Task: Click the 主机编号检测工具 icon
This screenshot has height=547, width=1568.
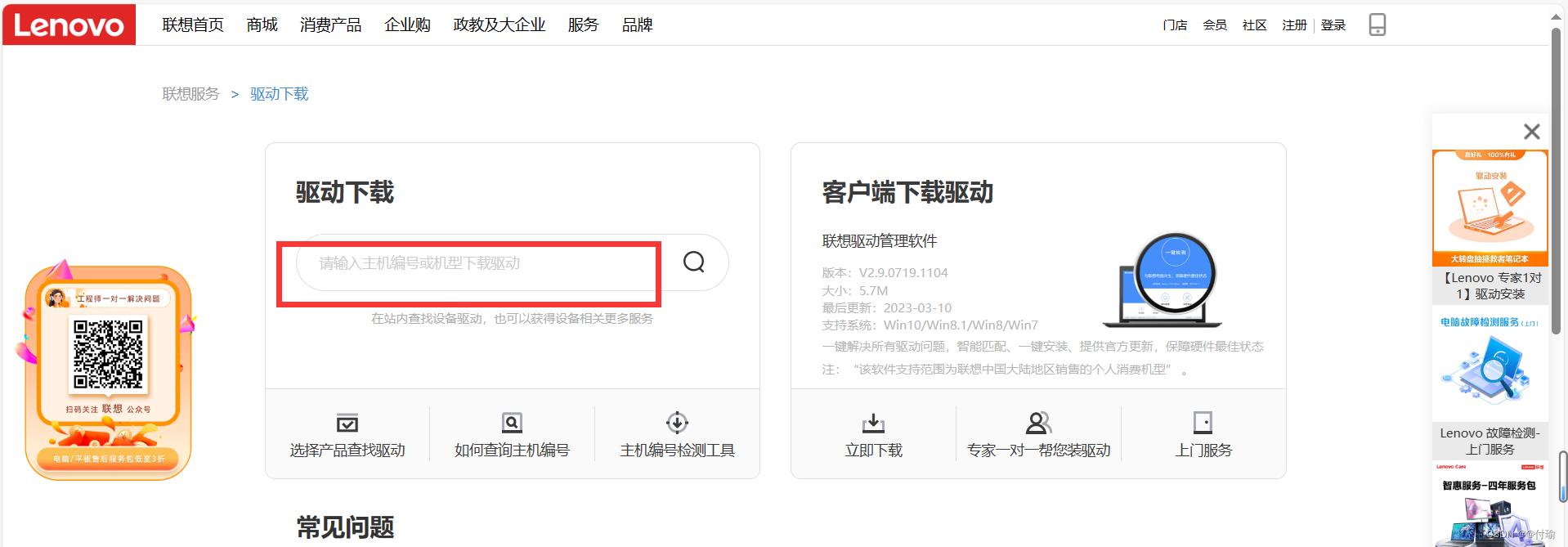Action: (677, 423)
